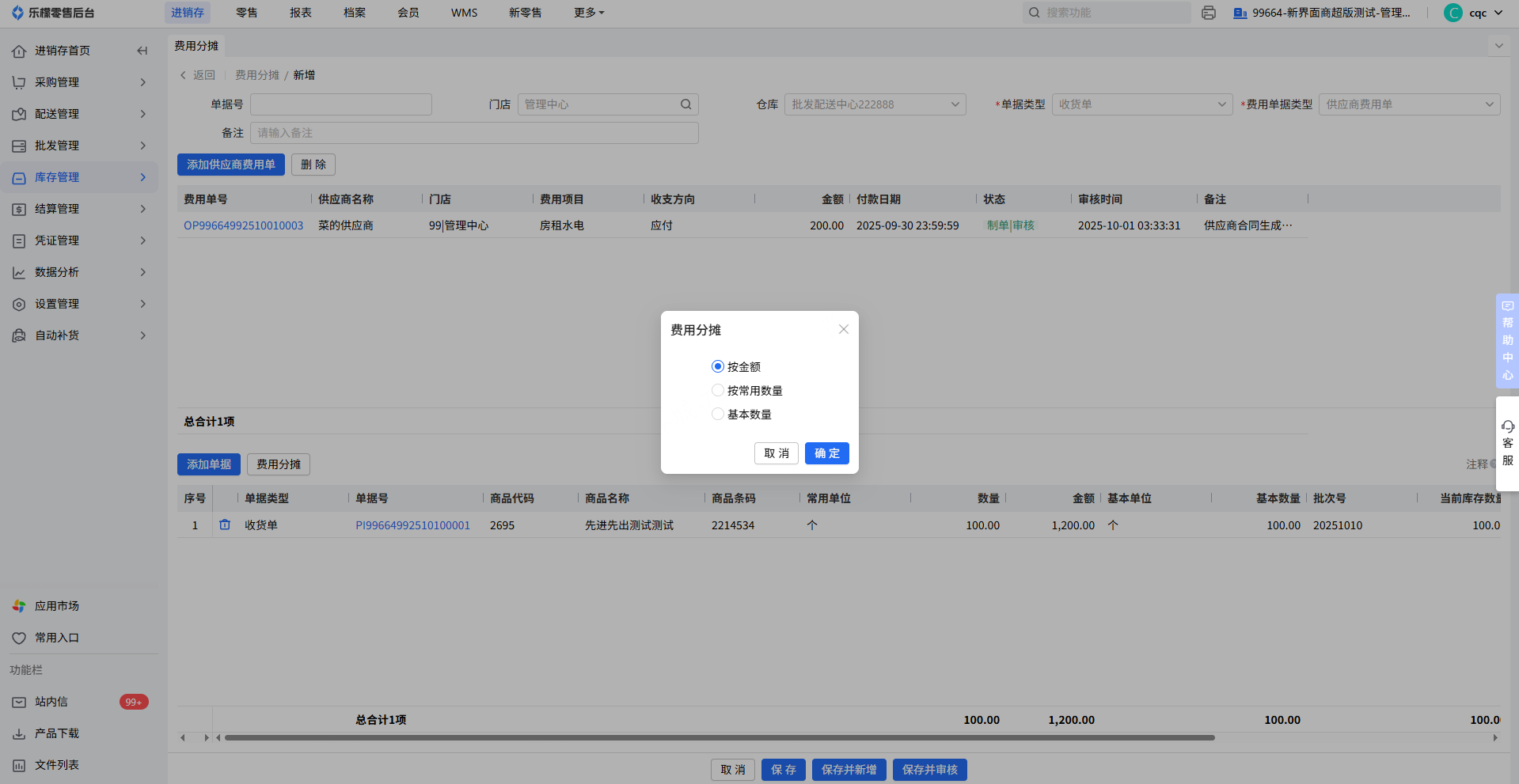1519x784 pixels.
Task: Open expense order OP99664992510010003 link
Action: pos(244,225)
